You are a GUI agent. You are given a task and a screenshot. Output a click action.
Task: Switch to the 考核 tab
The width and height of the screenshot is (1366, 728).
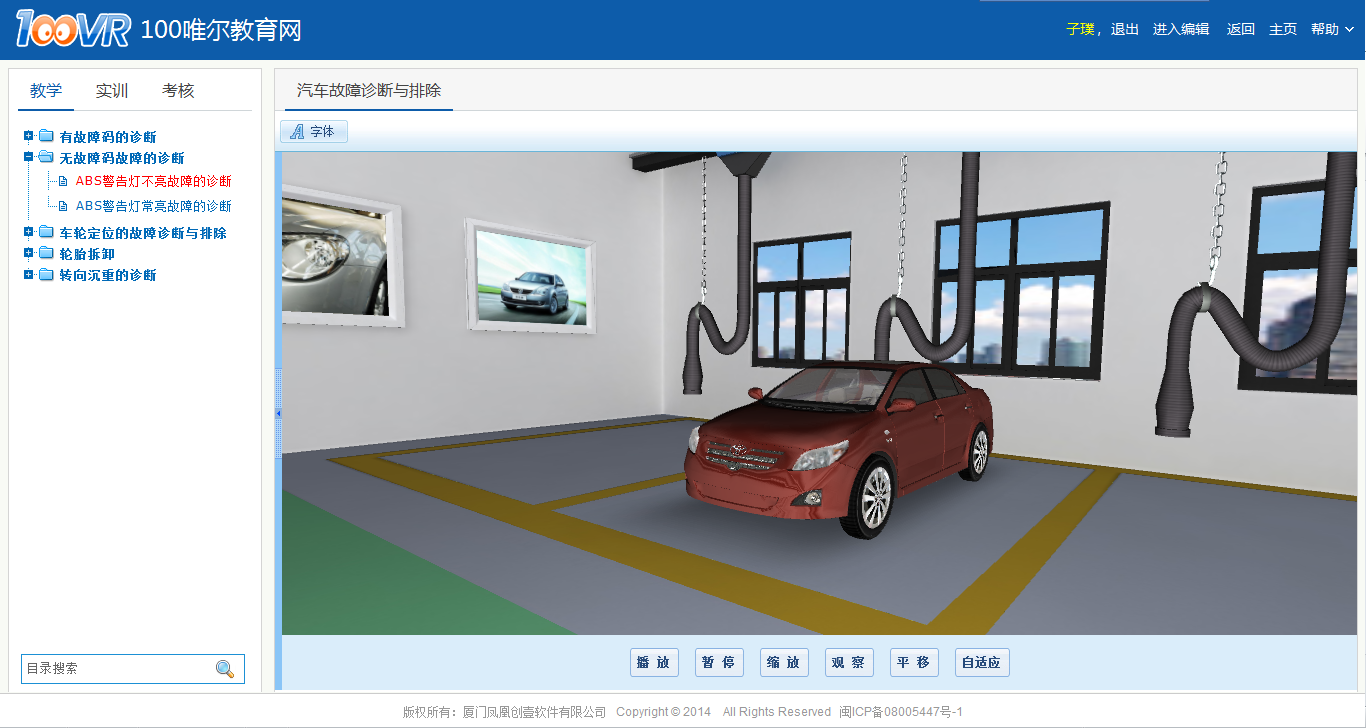pos(178,91)
